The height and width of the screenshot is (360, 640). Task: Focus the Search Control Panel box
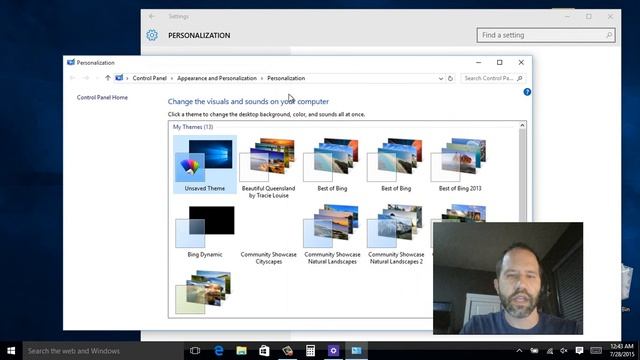pyautogui.click(x=493, y=78)
